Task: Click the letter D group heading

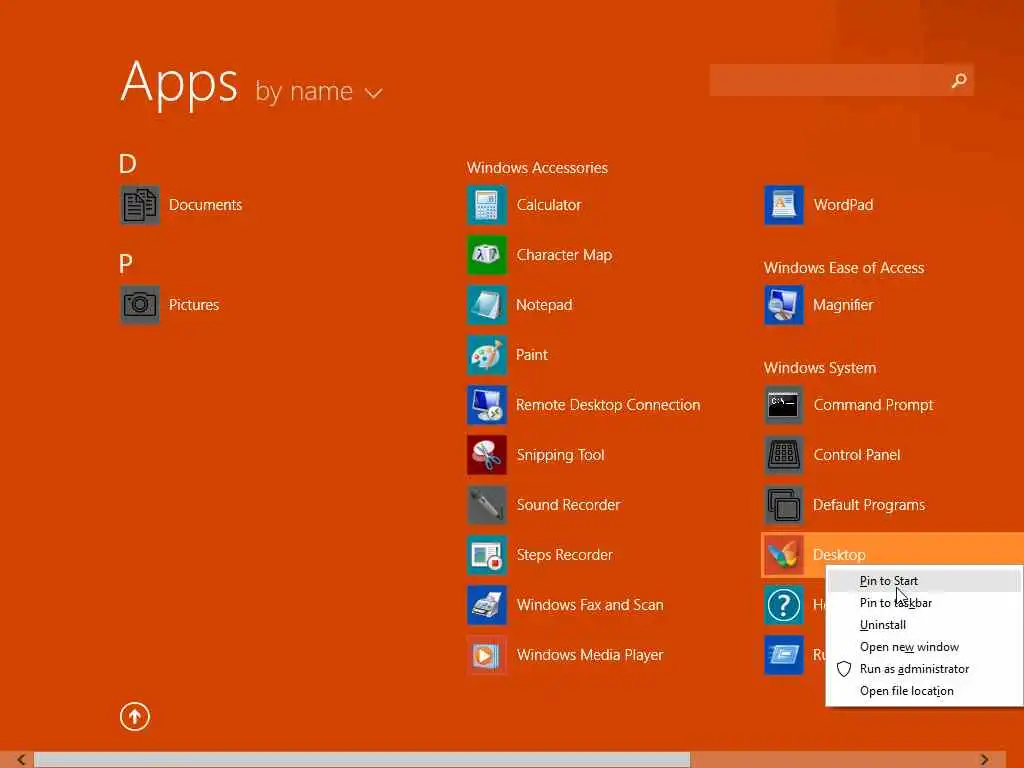Action: [x=127, y=164]
